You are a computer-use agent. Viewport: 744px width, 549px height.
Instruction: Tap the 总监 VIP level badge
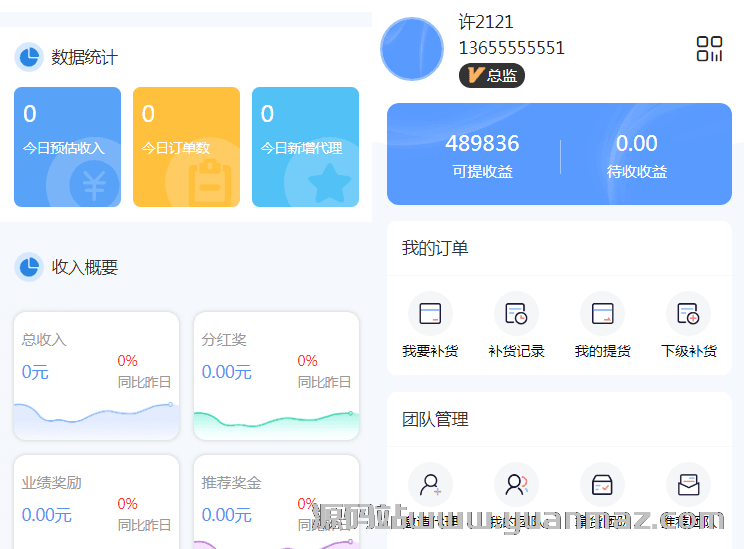pyautogui.click(x=492, y=75)
